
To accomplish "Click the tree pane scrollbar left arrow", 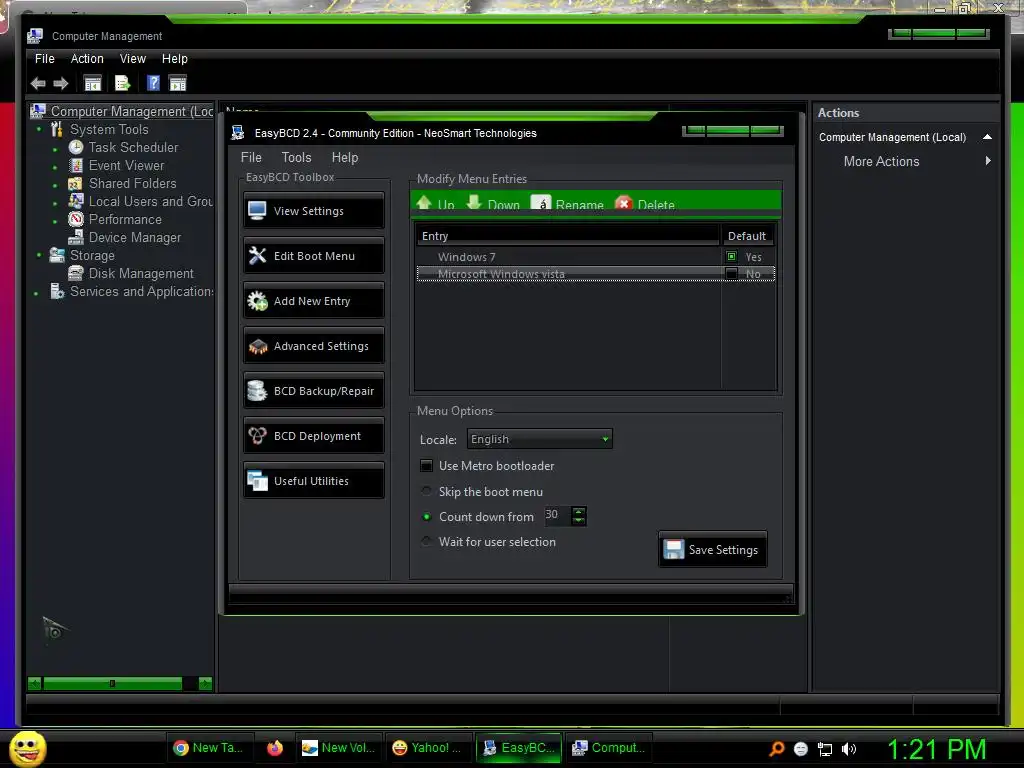I will (35, 684).
